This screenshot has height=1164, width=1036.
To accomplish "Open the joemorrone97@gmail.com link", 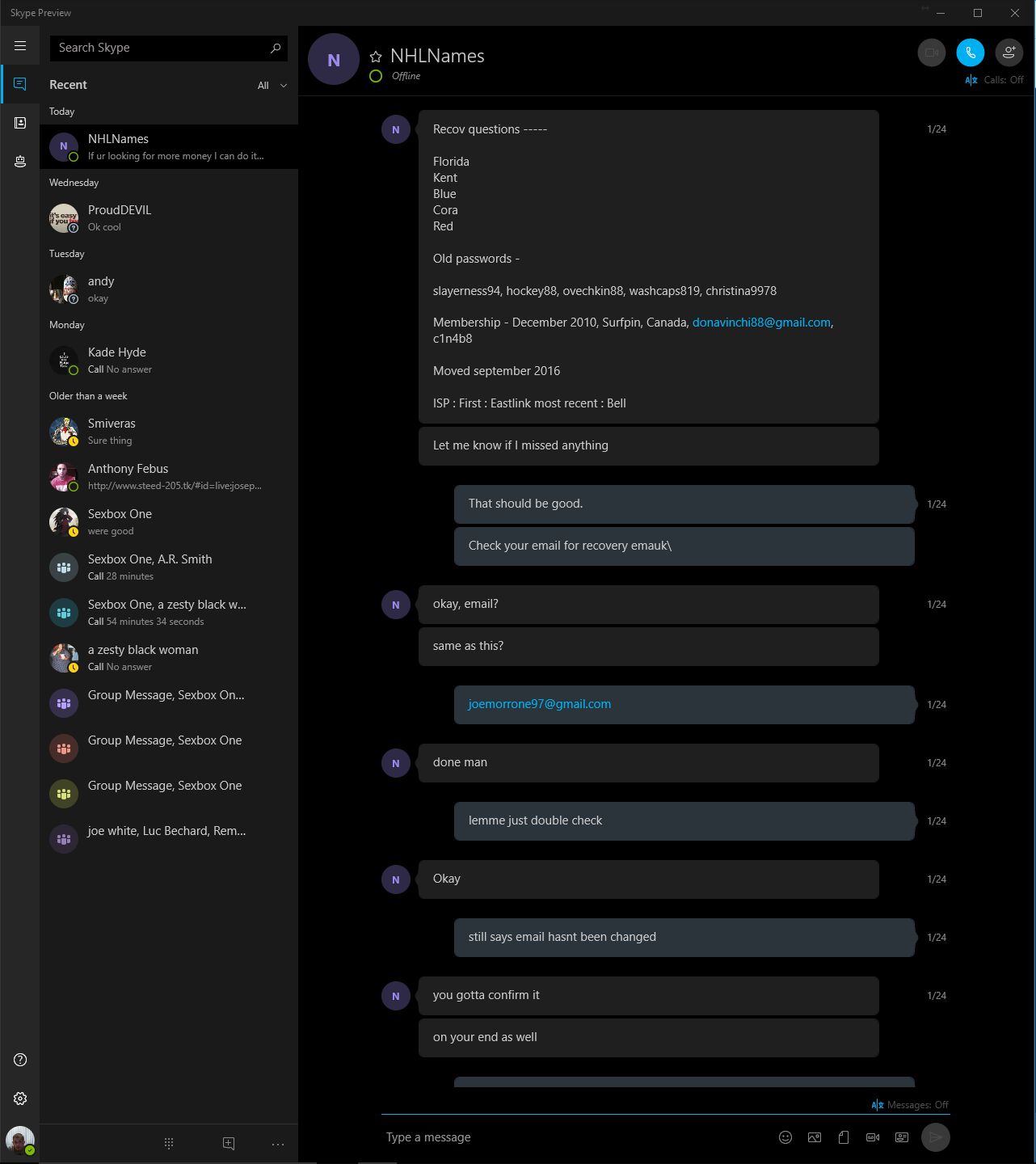I will (540, 704).
